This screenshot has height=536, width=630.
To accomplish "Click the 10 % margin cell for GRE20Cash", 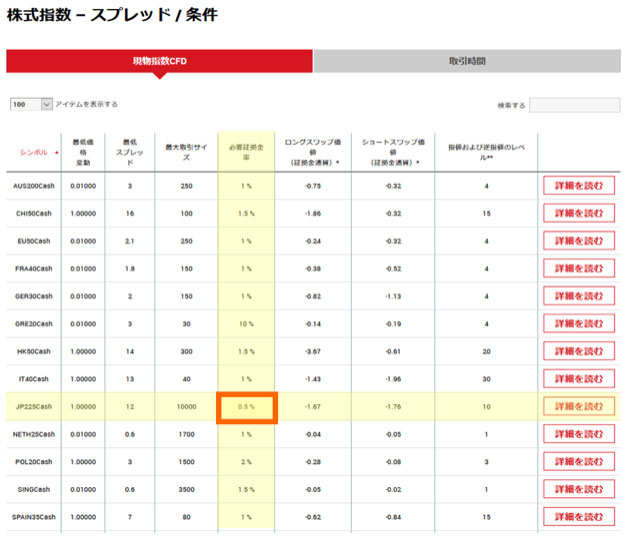I will point(246,324).
